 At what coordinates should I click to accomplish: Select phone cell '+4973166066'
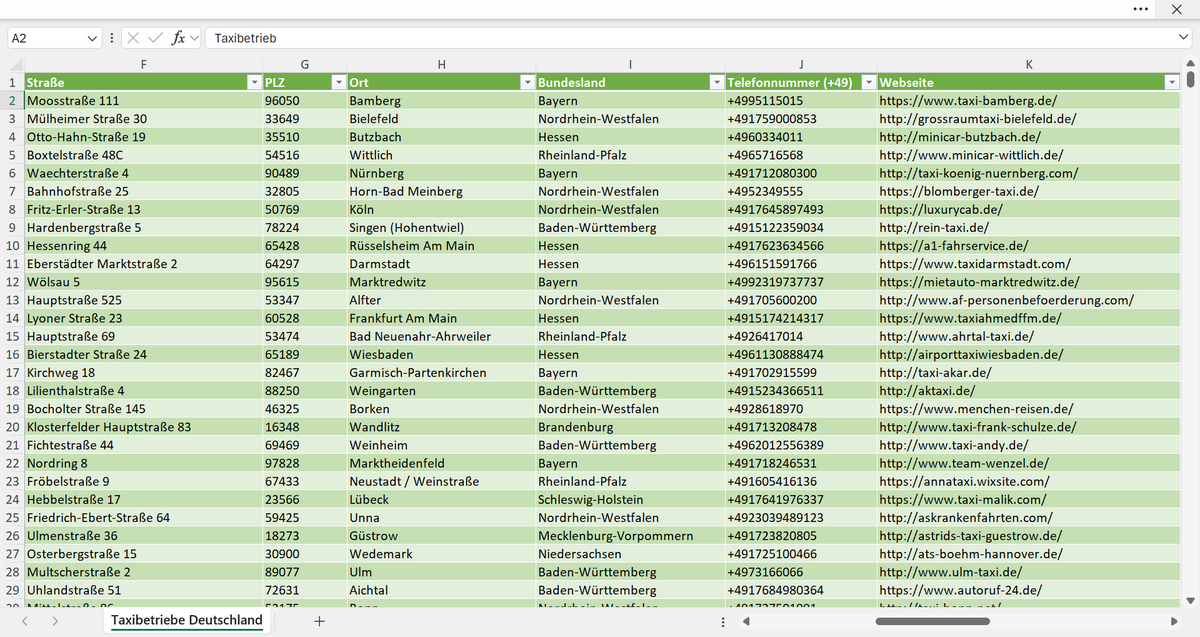[x=801, y=572]
